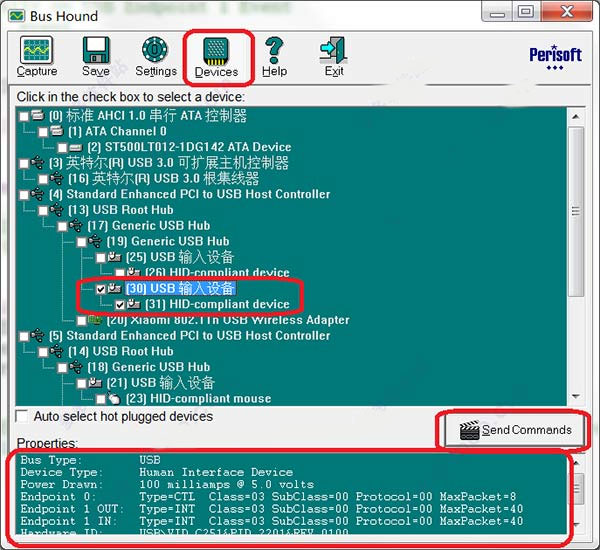Select the (19) Generic USB Hub node
Viewport: 600px width, 550px height.
[180, 241]
